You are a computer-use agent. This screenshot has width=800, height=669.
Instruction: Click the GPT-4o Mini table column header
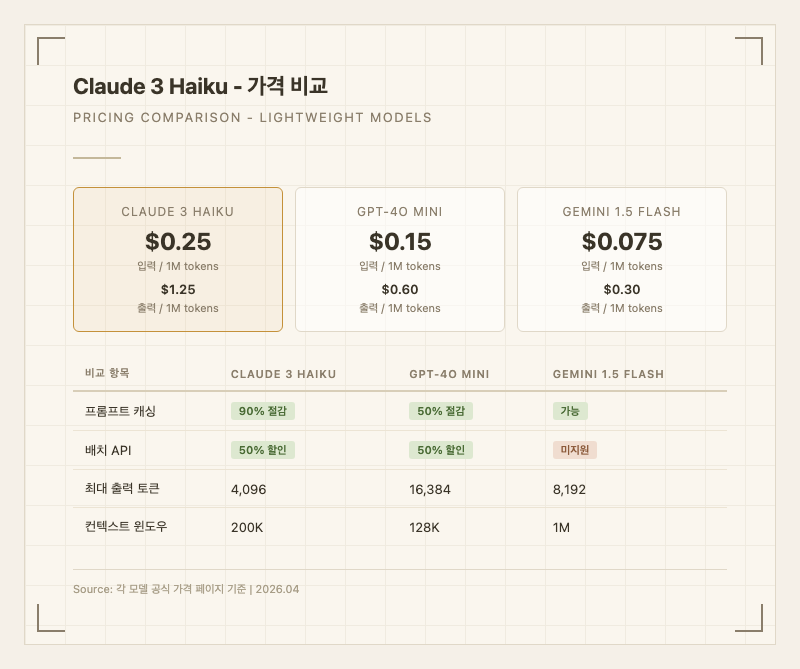point(450,374)
